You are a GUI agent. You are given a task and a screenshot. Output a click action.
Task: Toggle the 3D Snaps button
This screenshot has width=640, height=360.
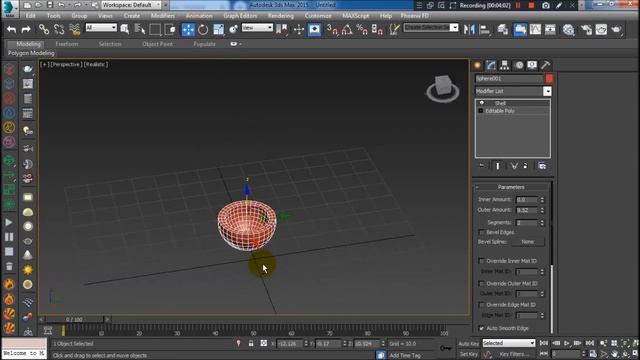[332, 29]
